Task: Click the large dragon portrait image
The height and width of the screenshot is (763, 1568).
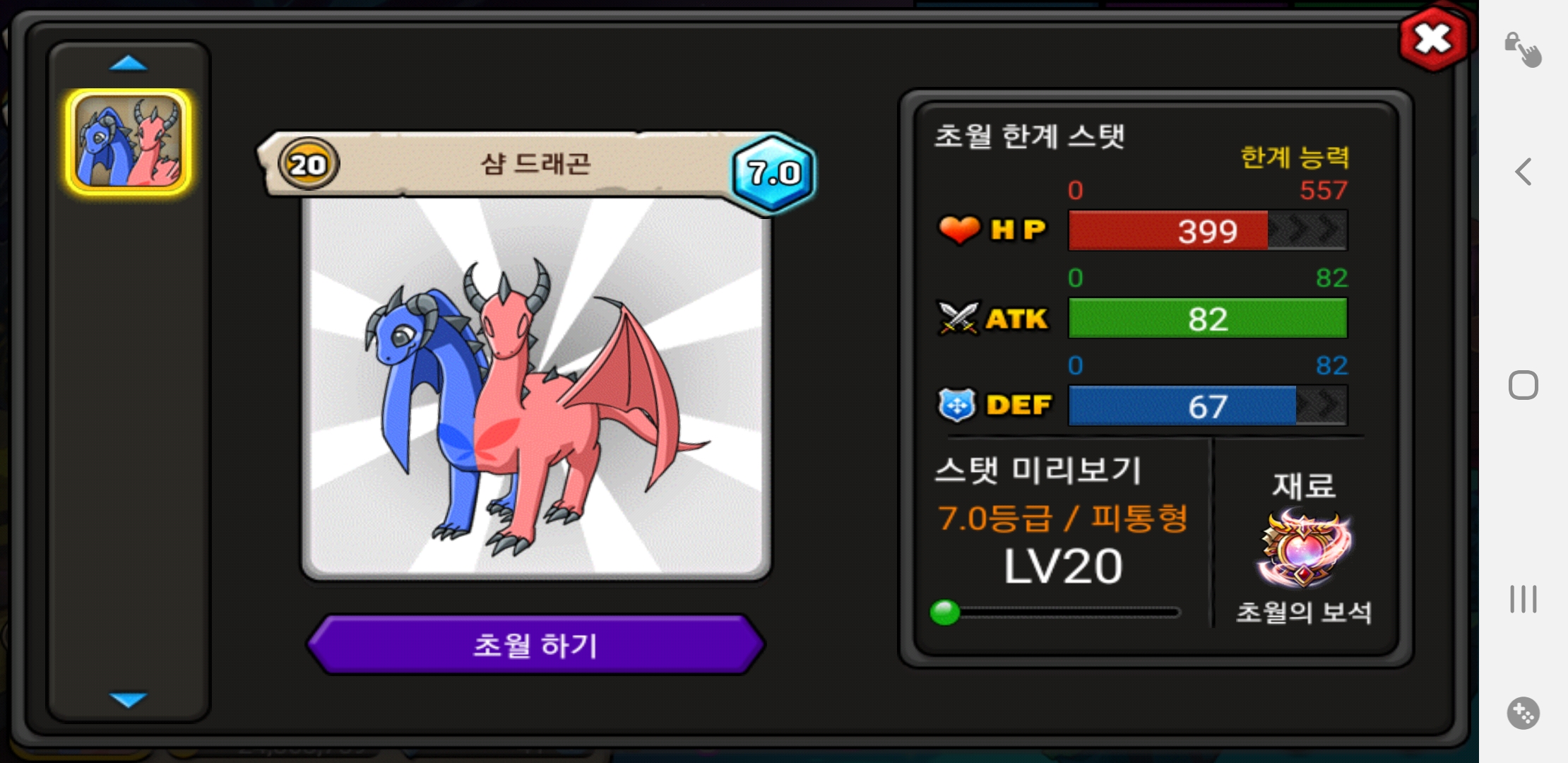Action: [536, 387]
